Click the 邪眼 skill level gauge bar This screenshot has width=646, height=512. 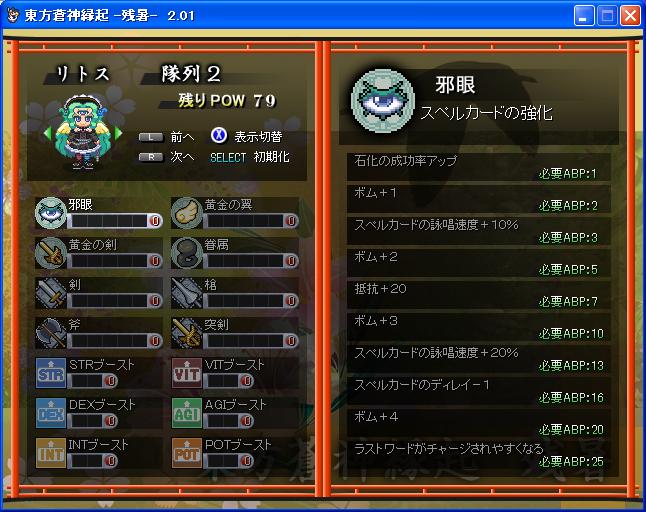(x=115, y=221)
